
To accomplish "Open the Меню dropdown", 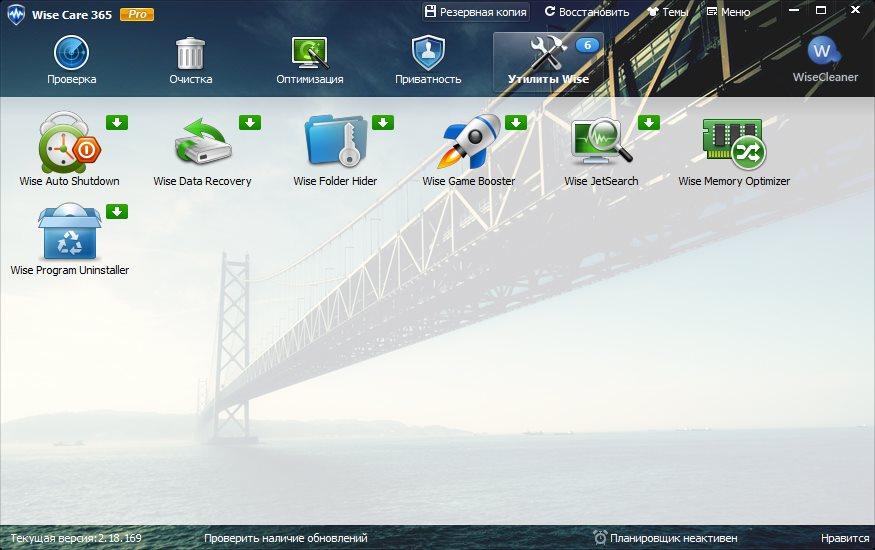I will click(728, 12).
